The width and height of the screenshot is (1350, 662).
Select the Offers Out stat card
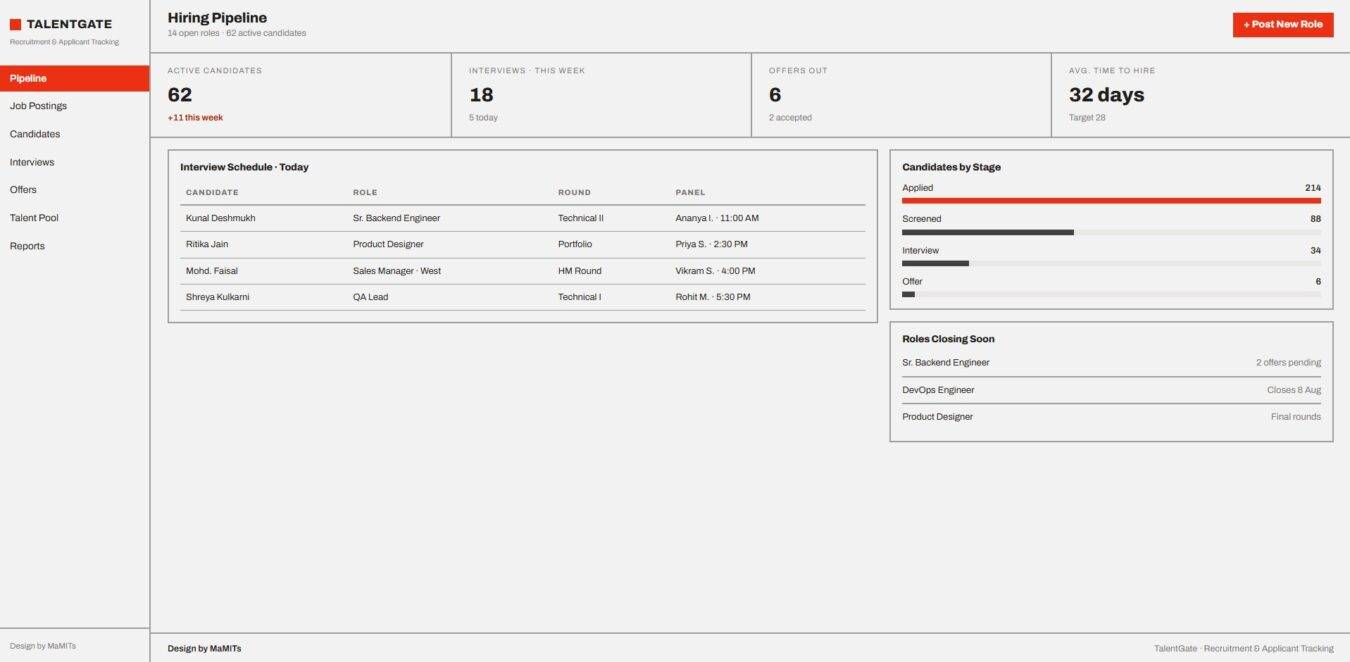tap(901, 95)
